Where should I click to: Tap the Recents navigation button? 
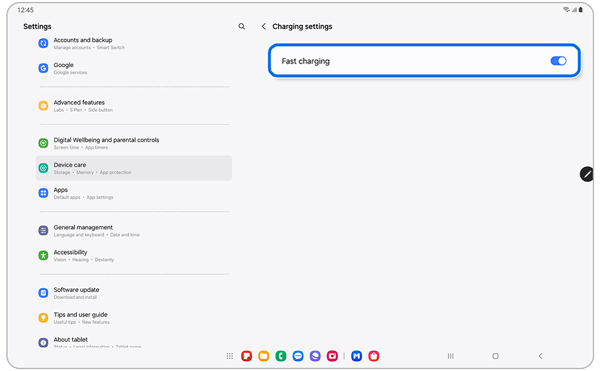pyautogui.click(x=451, y=356)
